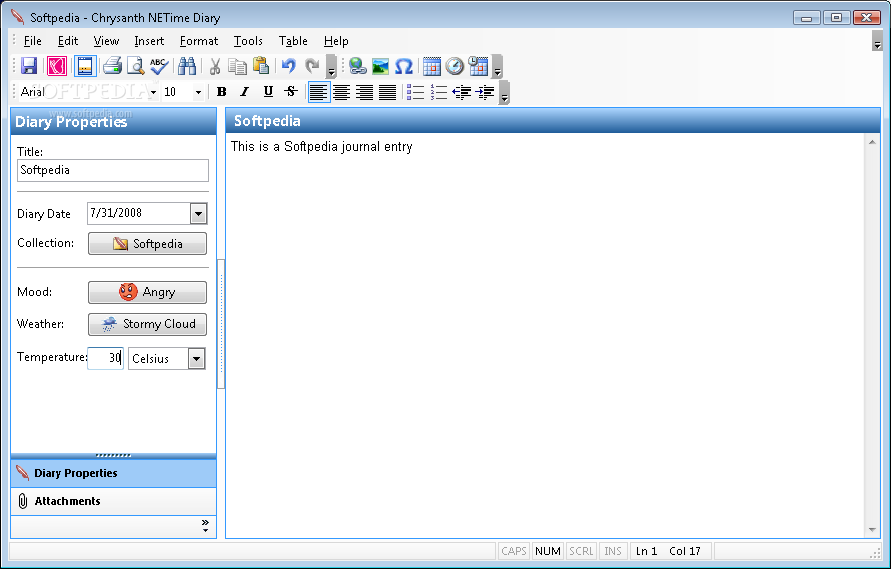Click editor scrollbar down arrow
The image size is (891, 569).
[872, 530]
